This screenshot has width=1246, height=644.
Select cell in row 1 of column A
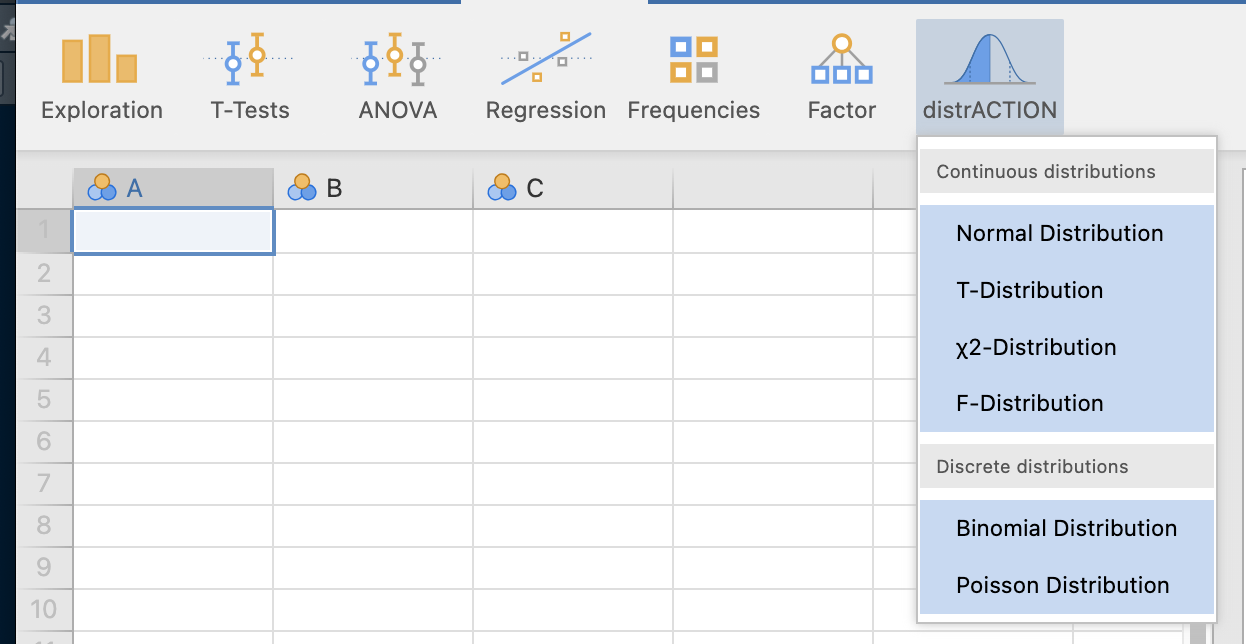pos(173,231)
